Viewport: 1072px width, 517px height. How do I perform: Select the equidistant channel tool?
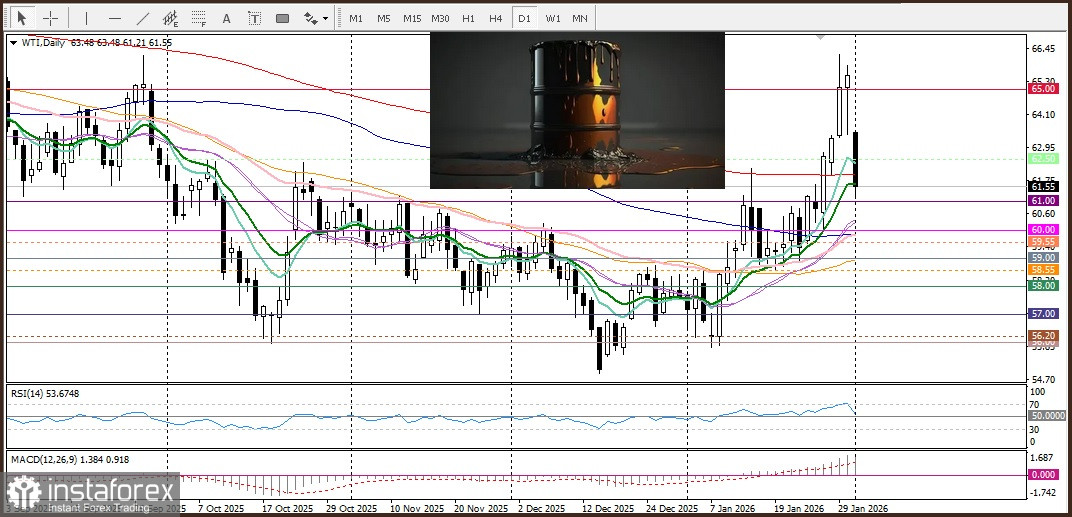click(172, 18)
